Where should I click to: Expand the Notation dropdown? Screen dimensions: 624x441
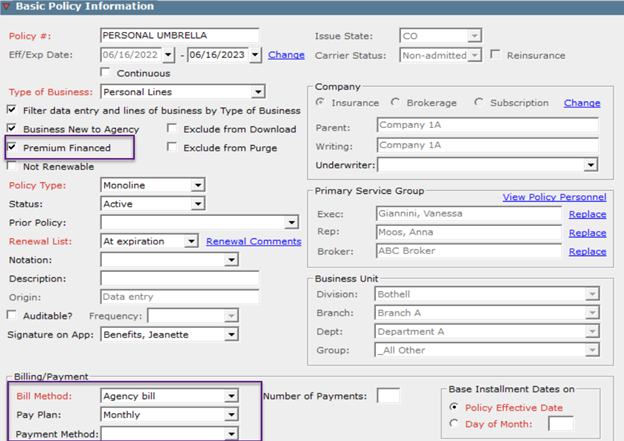click(x=231, y=260)
